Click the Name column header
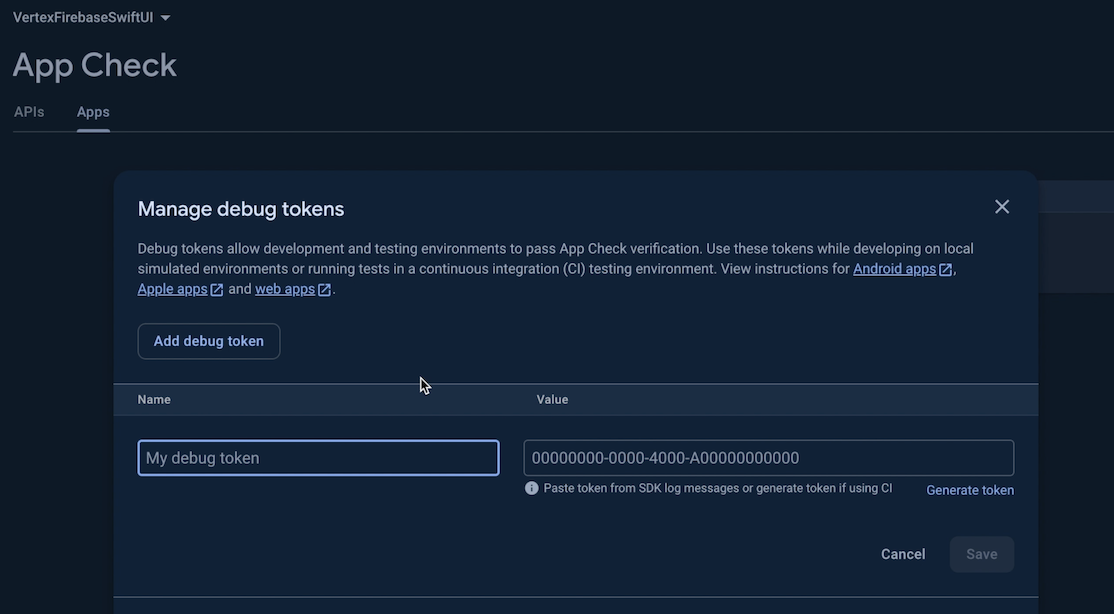This screenshot has width=1114, height=614. pos(154,399)
